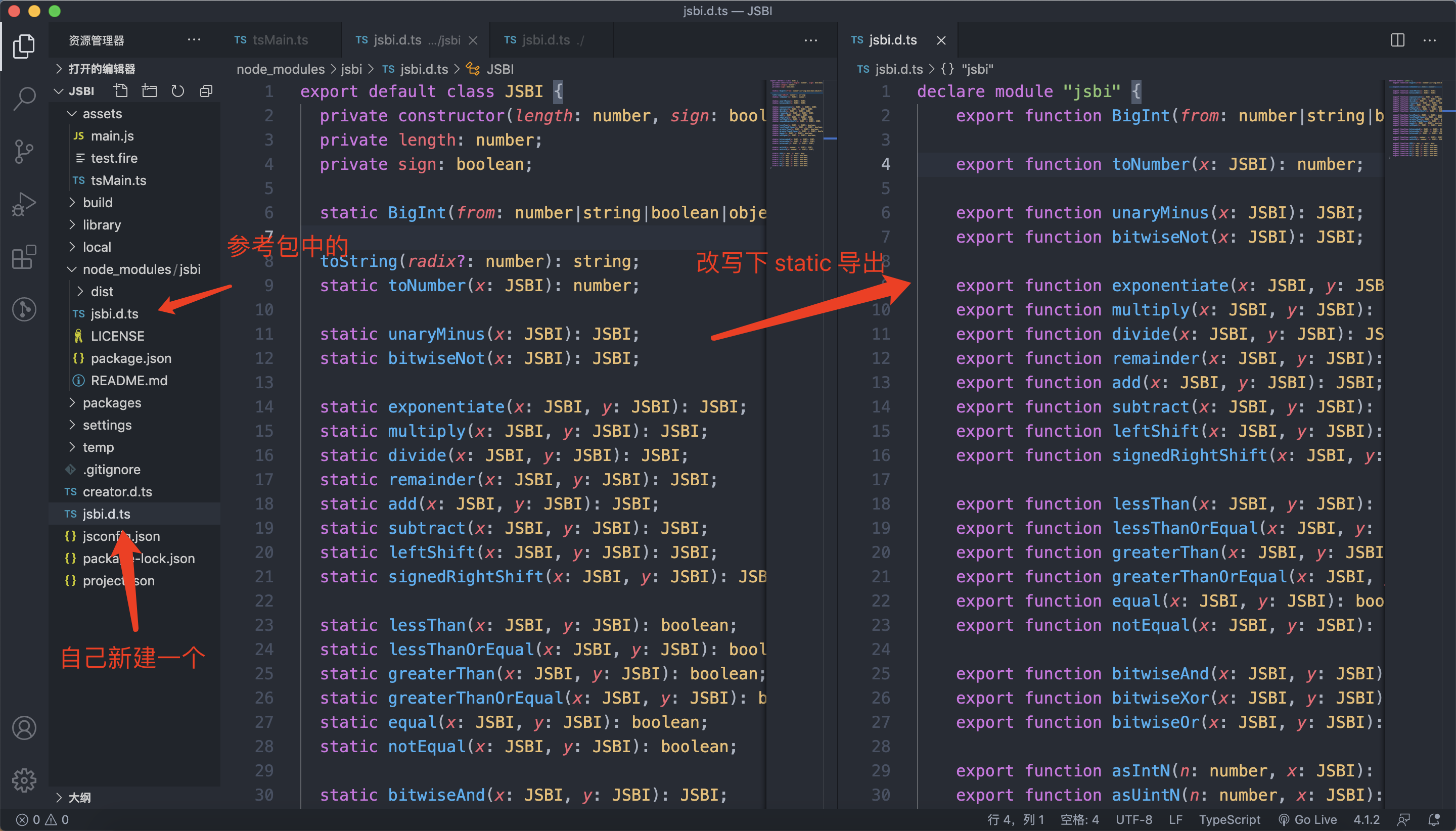Collapse the assets folder
This screenshot has height=831, width=1456.
pos(102,114)
